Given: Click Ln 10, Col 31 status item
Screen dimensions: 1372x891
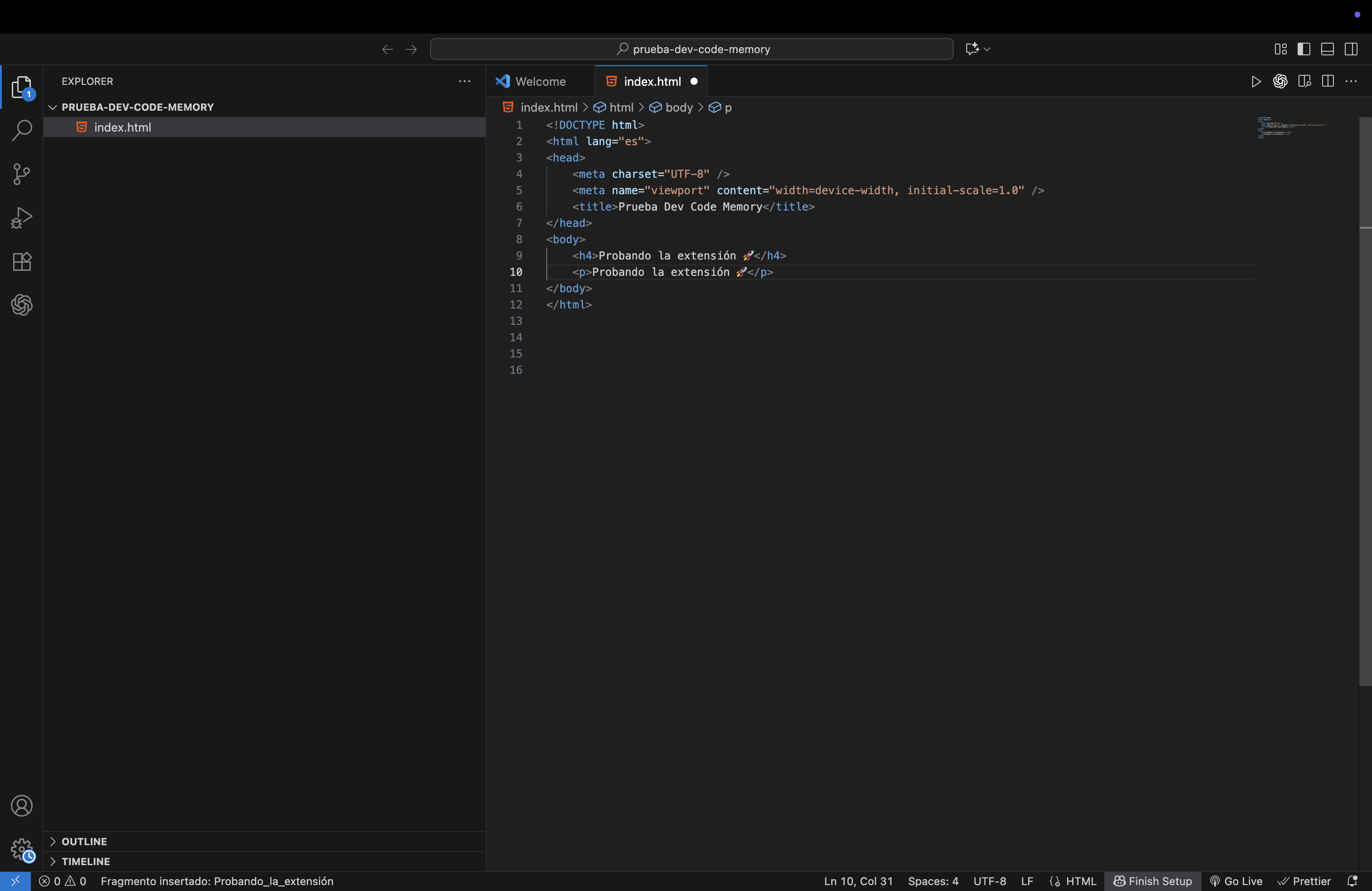Looking at the screenshot, I should [x=858, y=881].
